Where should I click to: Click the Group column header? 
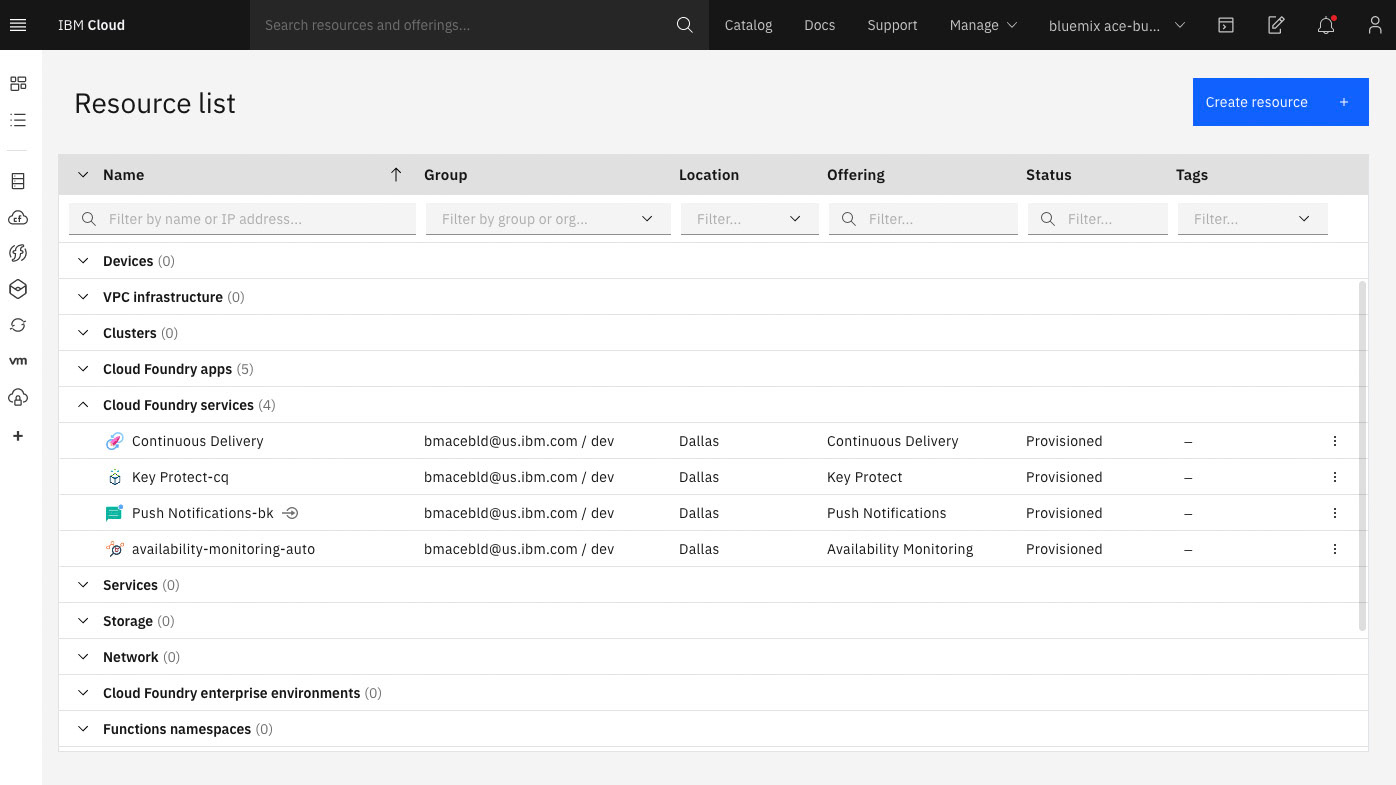coord(445,175)
